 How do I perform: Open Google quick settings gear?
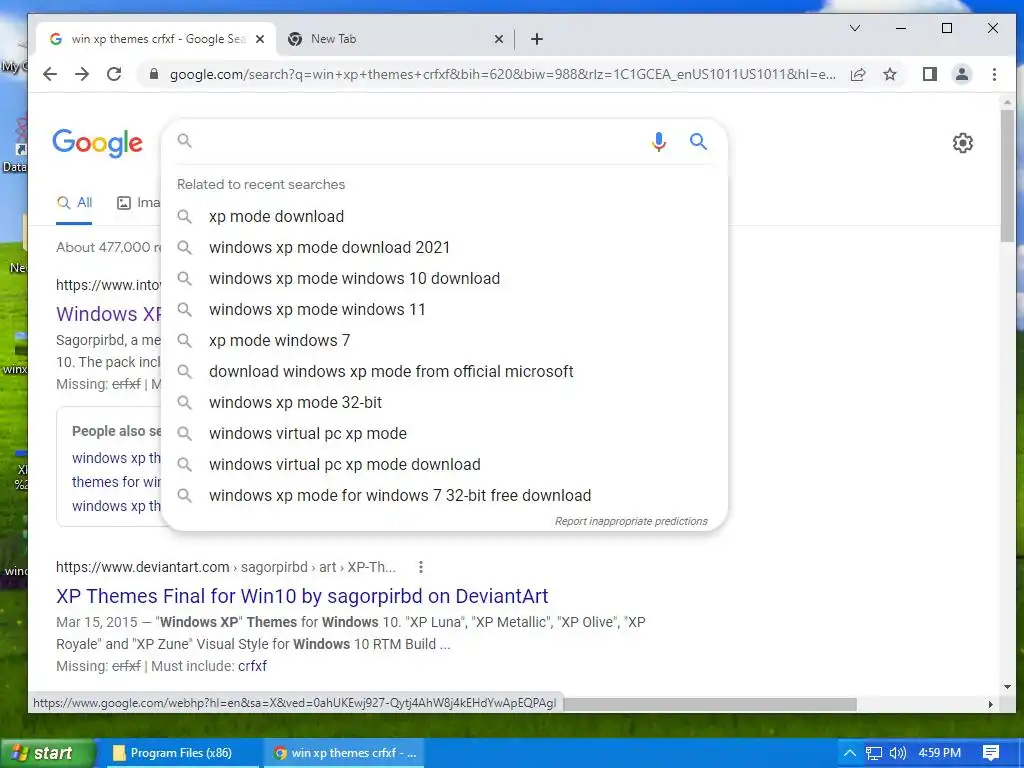(963, 143)
